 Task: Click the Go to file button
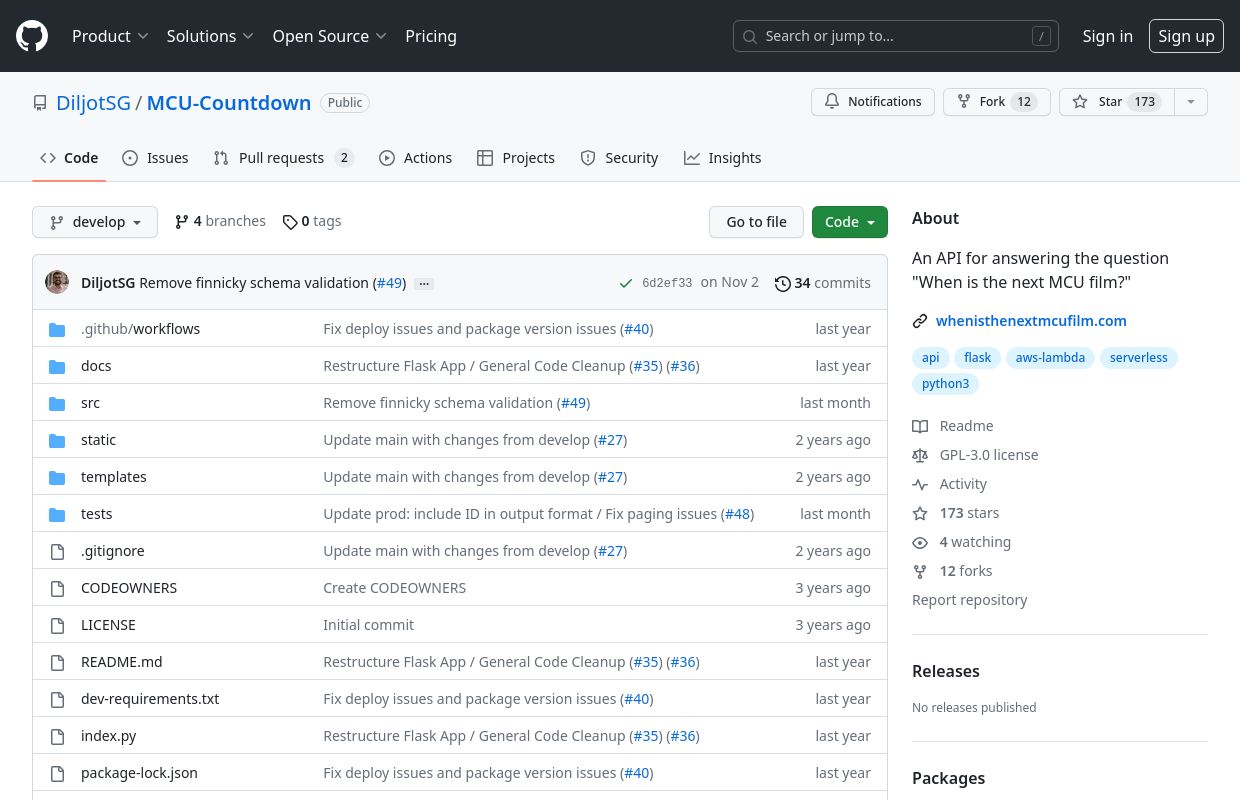(756, 222)
